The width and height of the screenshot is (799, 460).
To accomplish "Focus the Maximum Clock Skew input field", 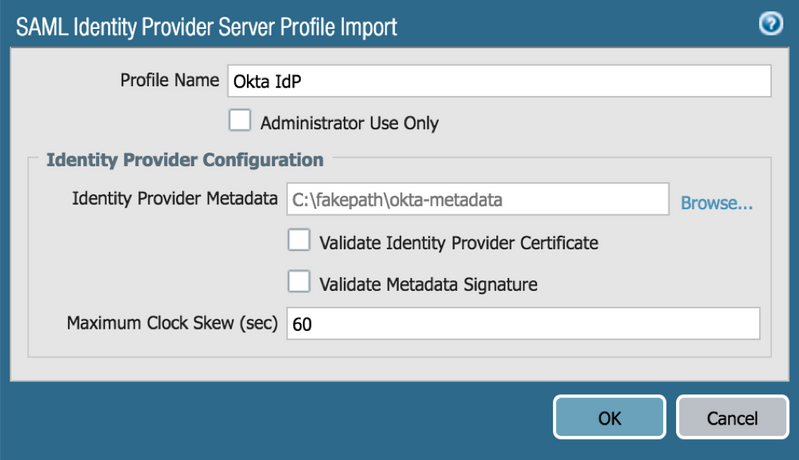I will [x=522, y=324].
